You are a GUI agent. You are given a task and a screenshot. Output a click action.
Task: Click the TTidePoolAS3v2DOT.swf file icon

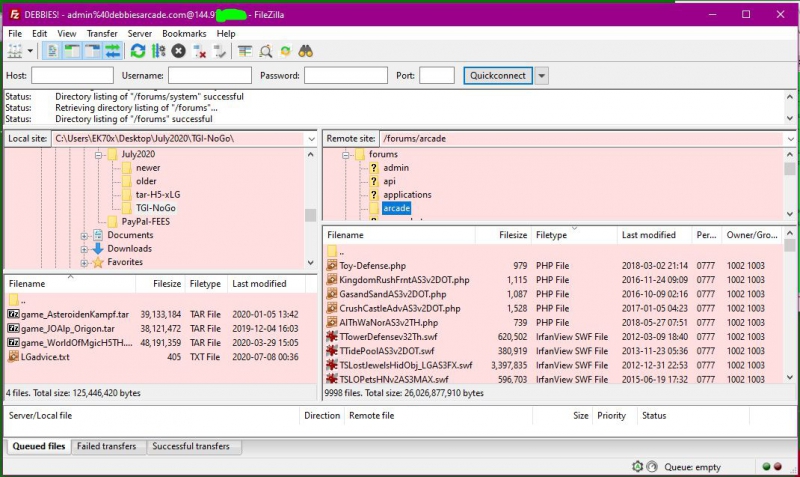332,351
